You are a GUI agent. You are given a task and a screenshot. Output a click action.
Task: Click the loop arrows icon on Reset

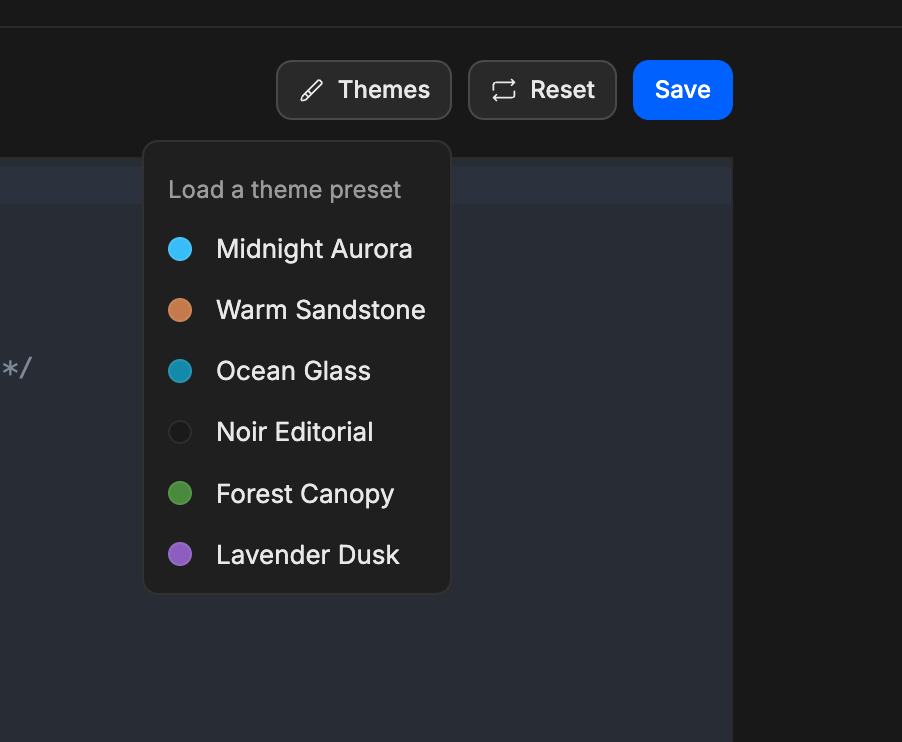click(x=503, y=90)
